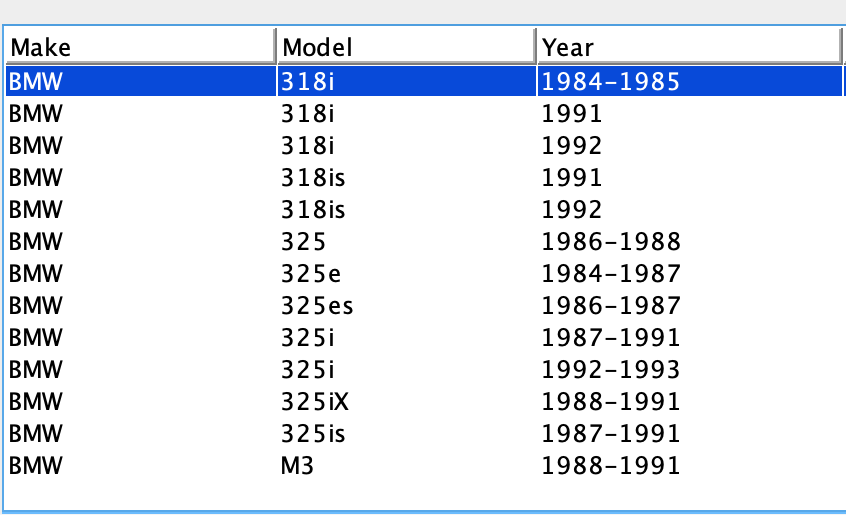Select the 325 model cell
The width and height of the screenshot is (846, 516).
point(406,241)
